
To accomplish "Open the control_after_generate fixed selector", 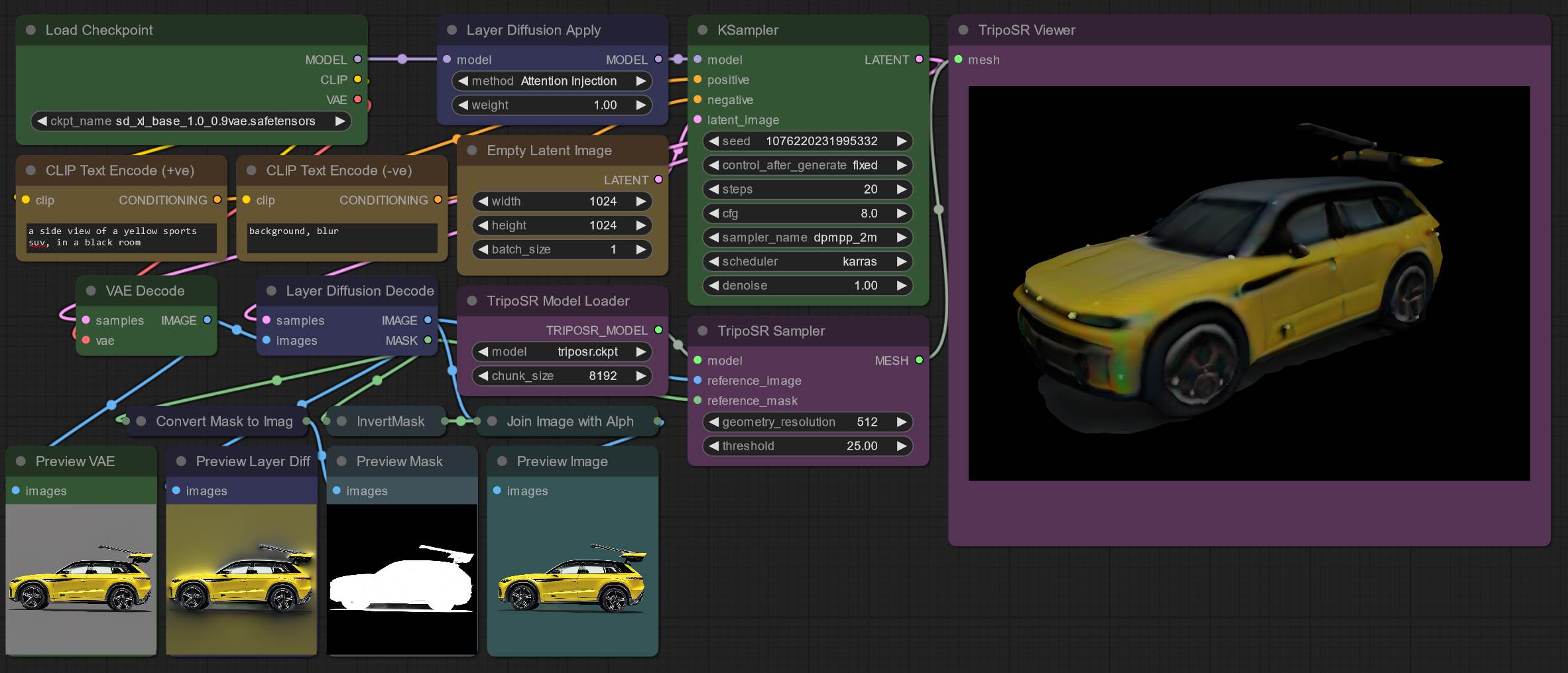I will [x=808, y=165].
